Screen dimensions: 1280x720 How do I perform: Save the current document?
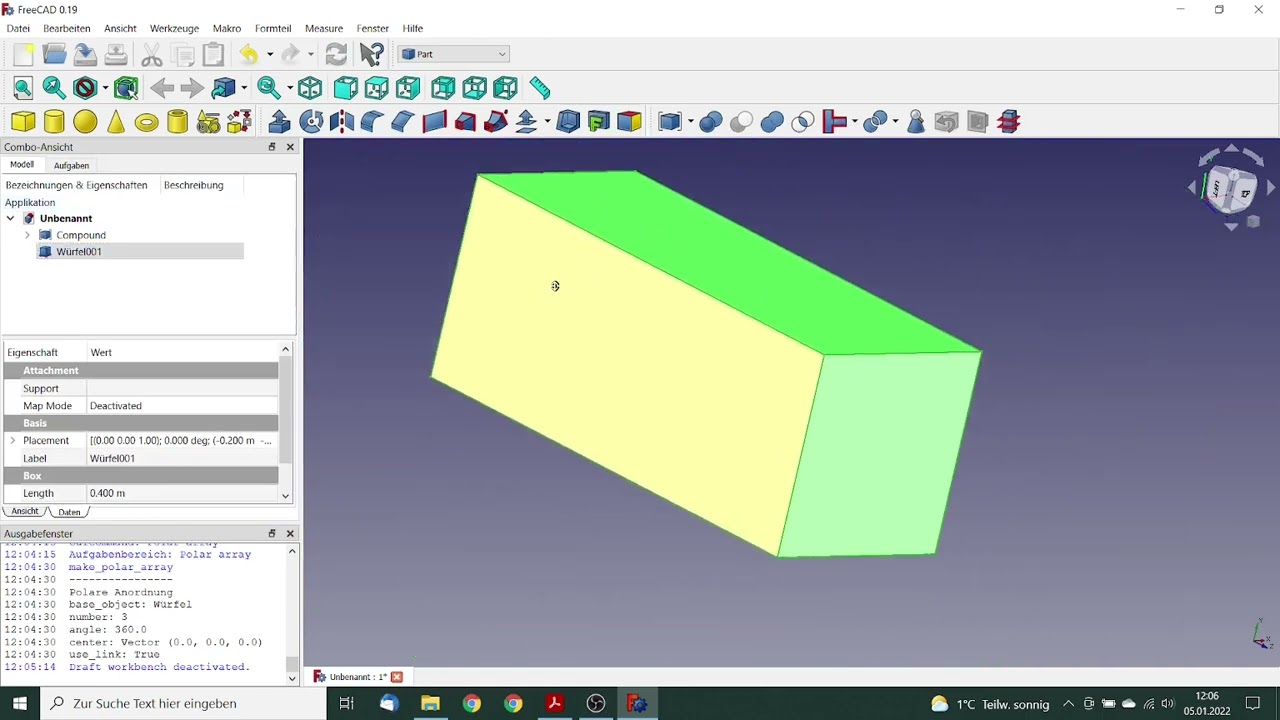(x=85, y=54)
